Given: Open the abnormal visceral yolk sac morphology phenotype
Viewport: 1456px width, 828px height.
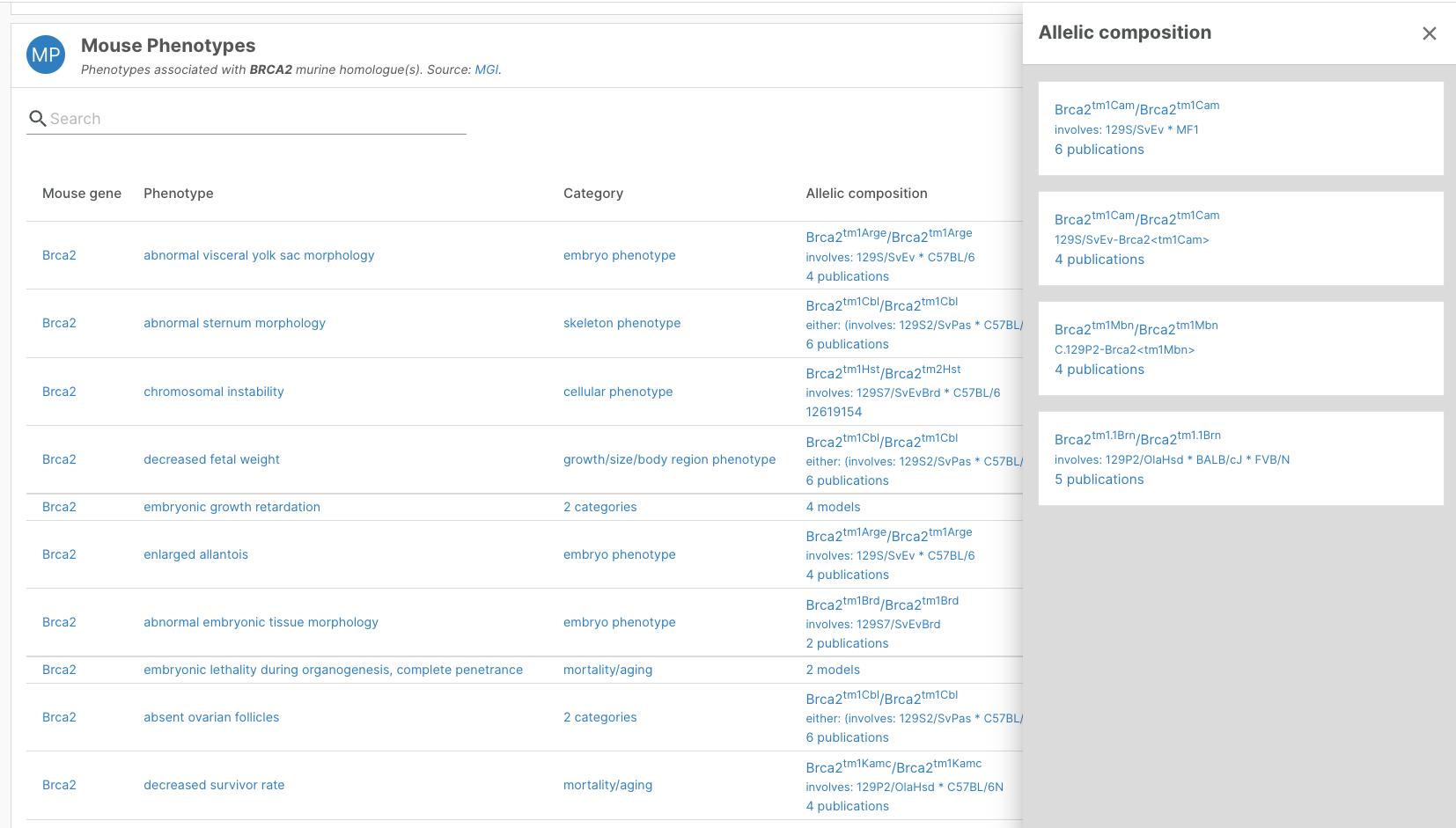Looking at the screenshot, I should click(258, 255).
